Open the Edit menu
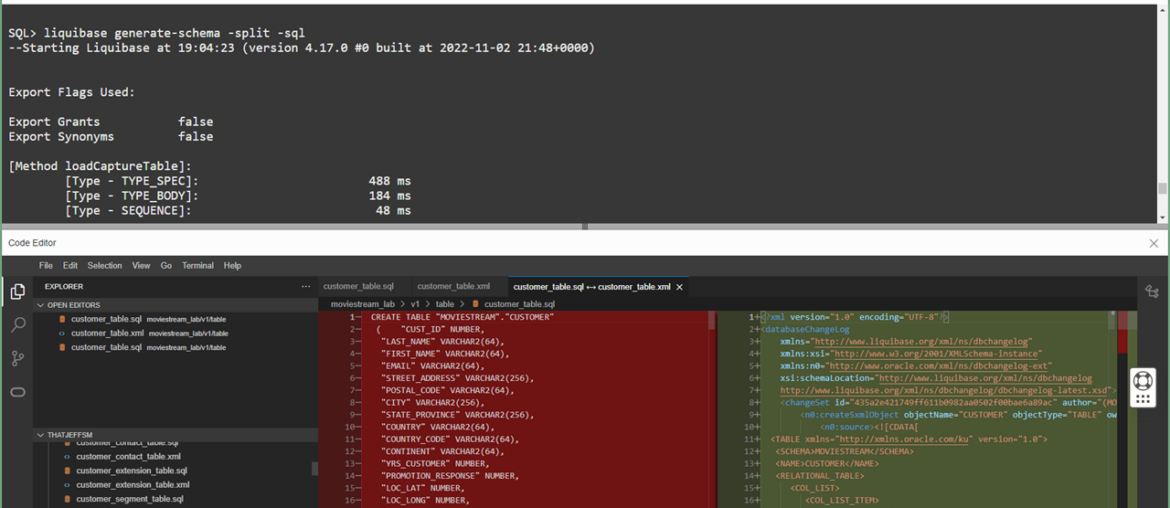Screen dimensions: 1170x508 (70, 266)
